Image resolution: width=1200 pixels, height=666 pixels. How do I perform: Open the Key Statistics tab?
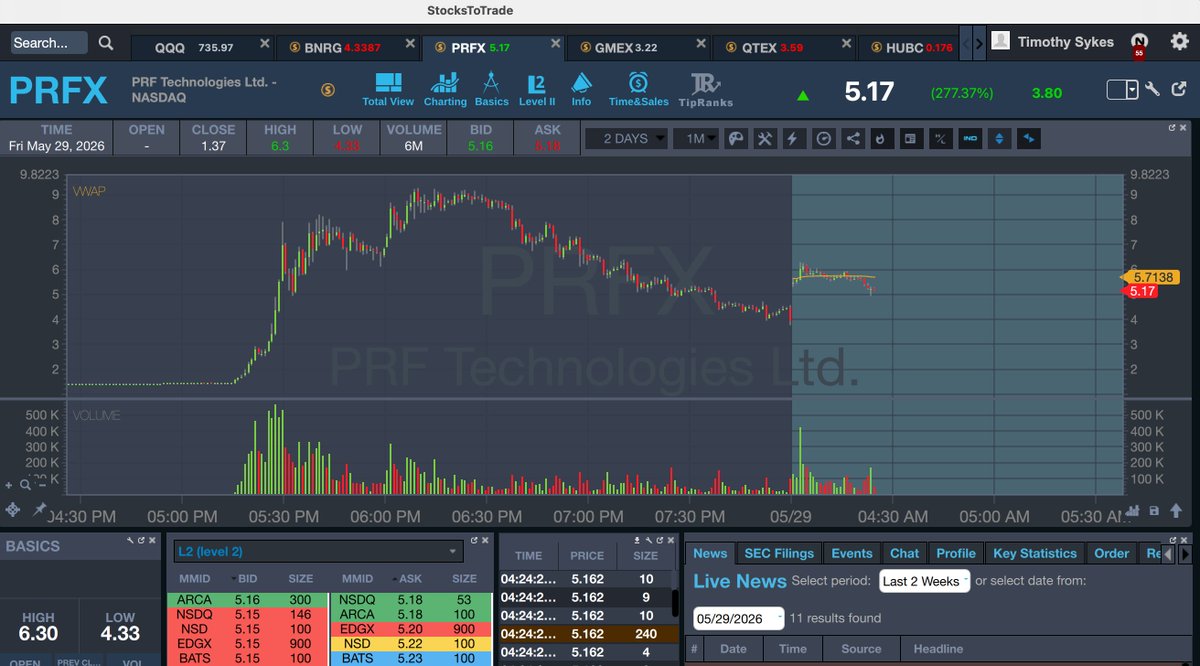click(1035, 553)
